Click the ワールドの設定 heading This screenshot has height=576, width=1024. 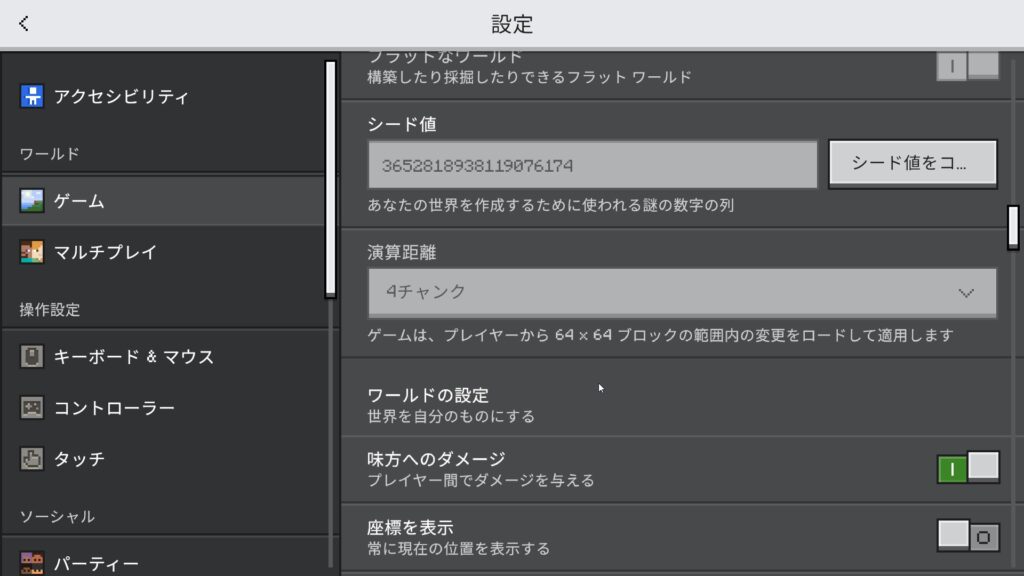428,395
